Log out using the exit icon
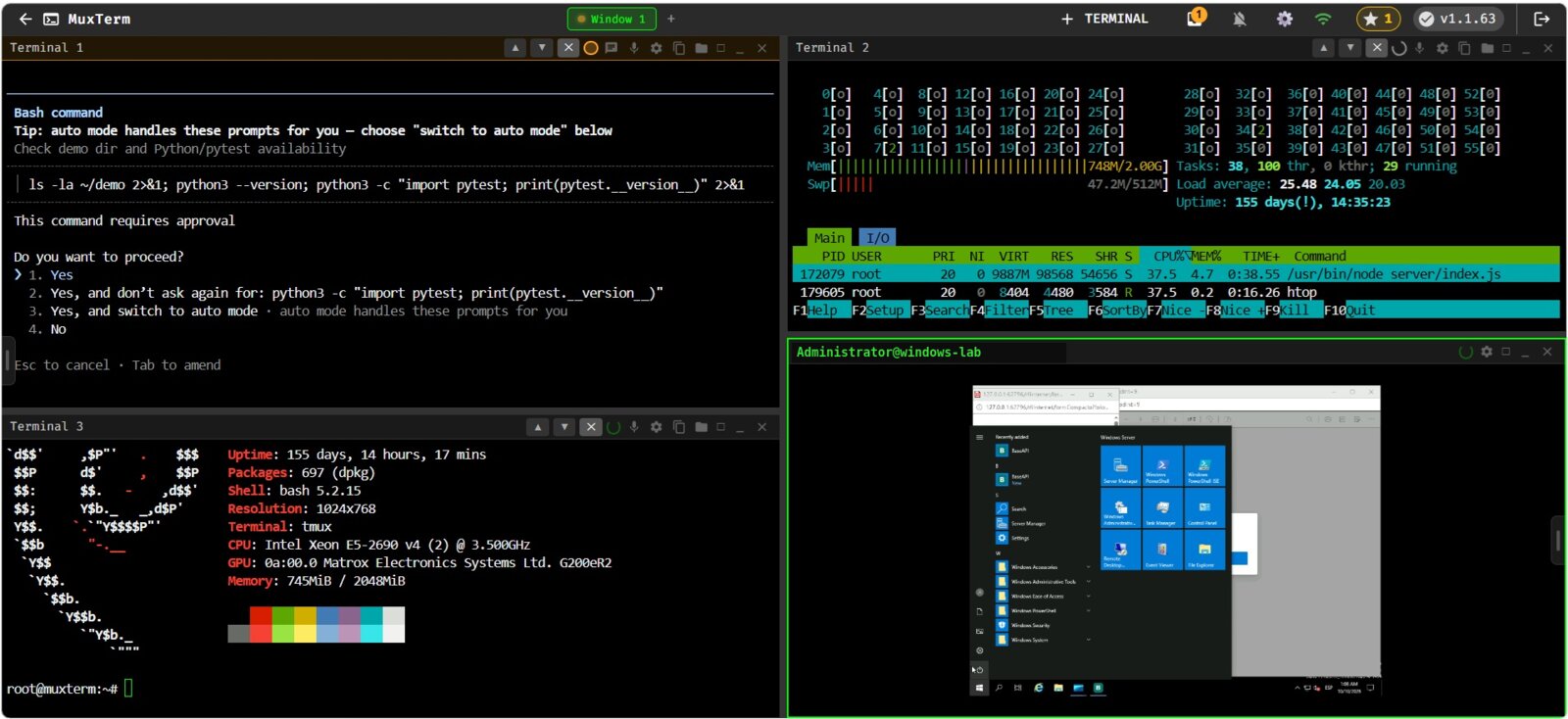The image size is (1568, 719). coord(1542,19)
